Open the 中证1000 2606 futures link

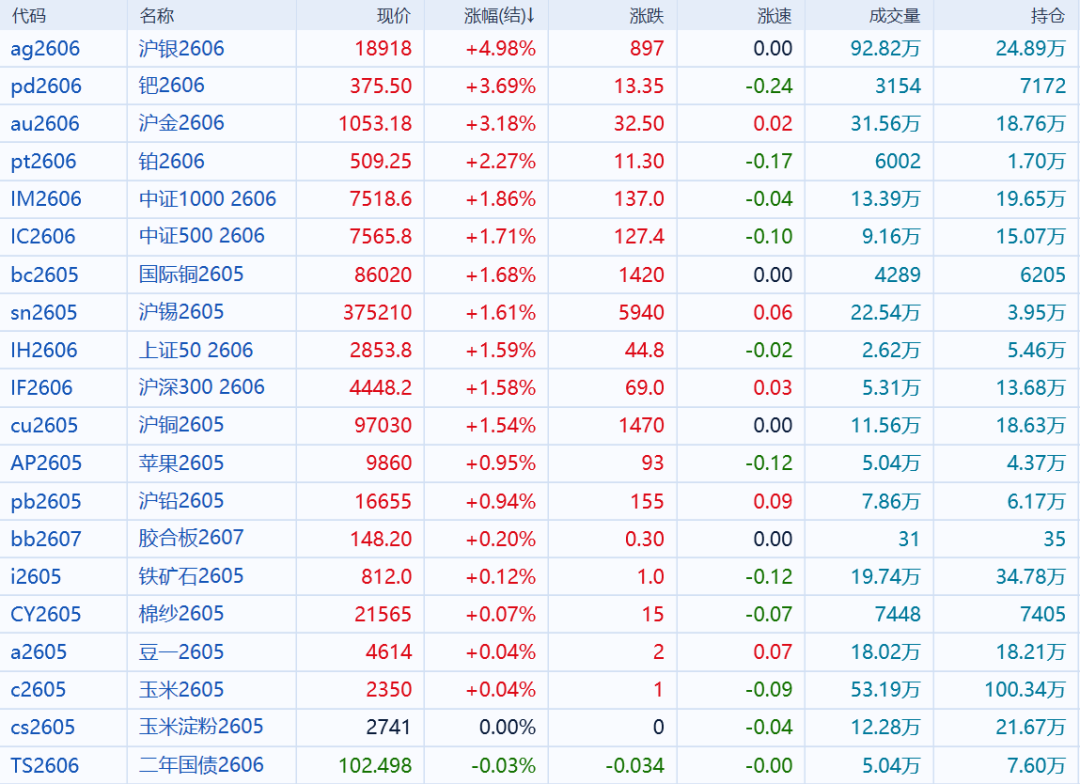[x=207, y=199]
